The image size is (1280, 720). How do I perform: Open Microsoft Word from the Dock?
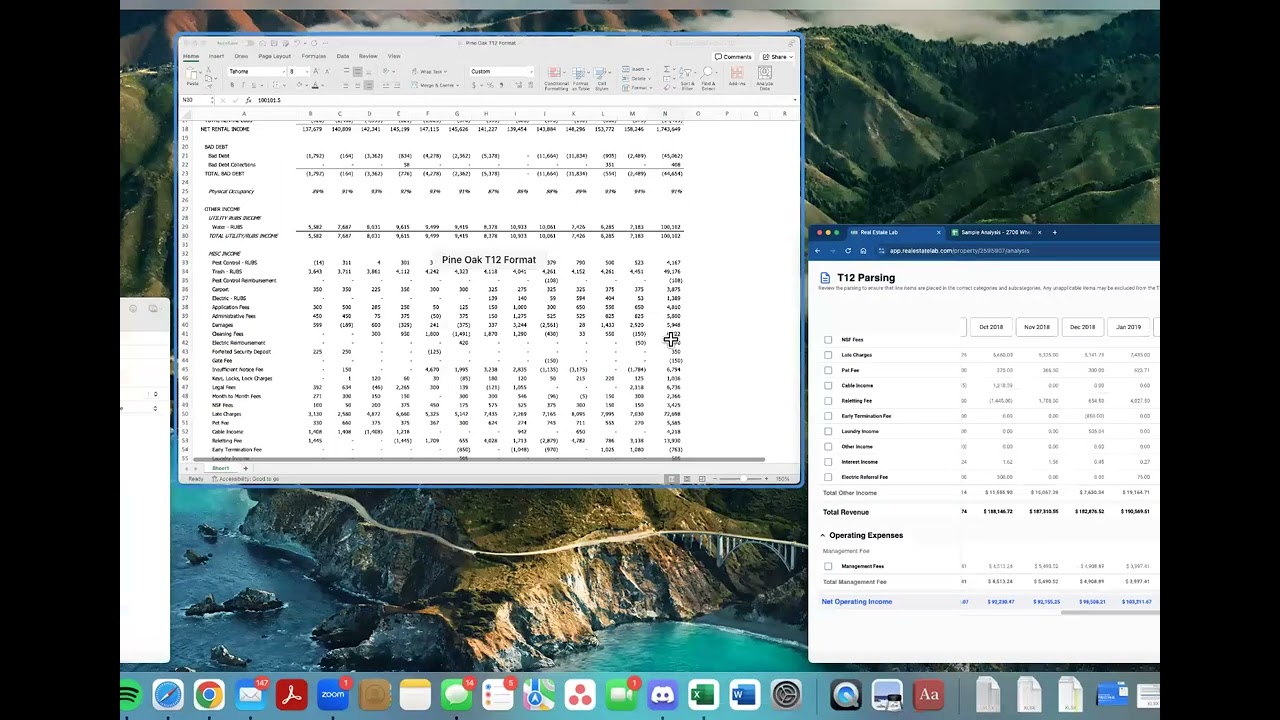744,694
